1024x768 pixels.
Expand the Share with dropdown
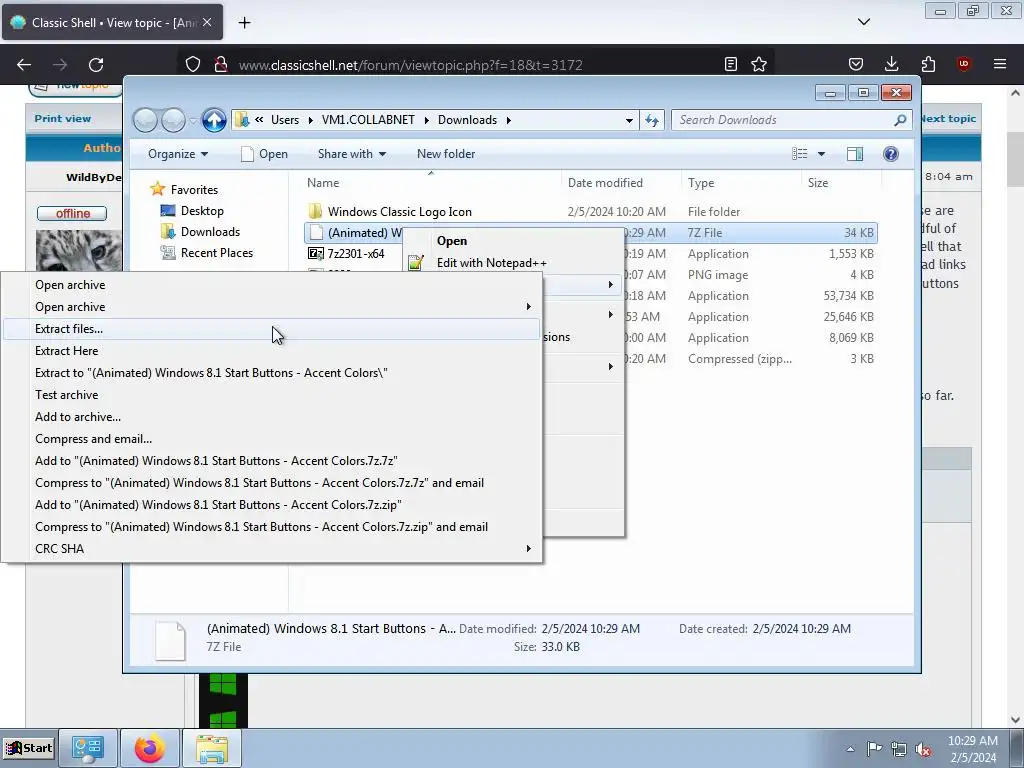[351, 154]
